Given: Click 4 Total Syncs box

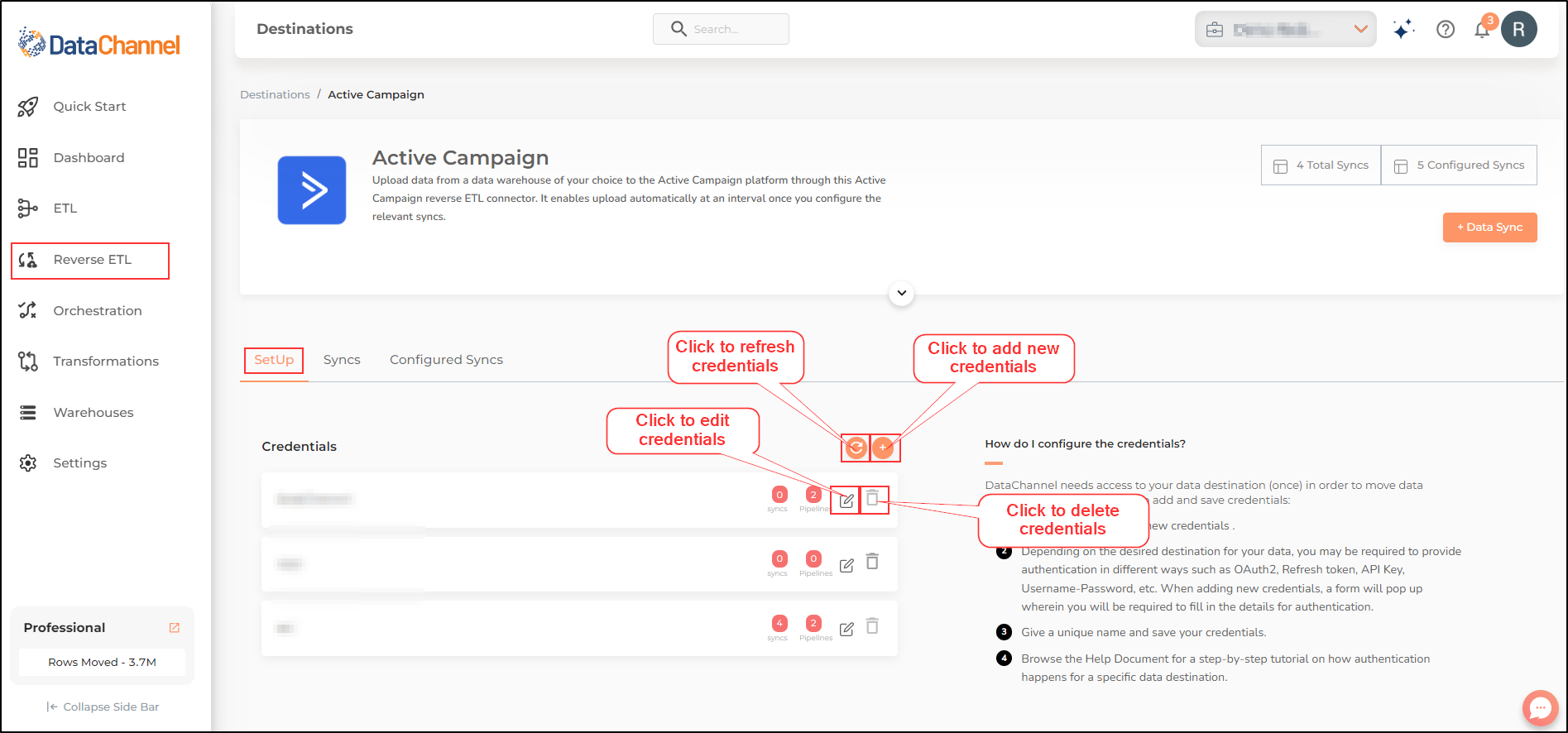Looking at the screenshot, I should click(x=1321, y=165).
